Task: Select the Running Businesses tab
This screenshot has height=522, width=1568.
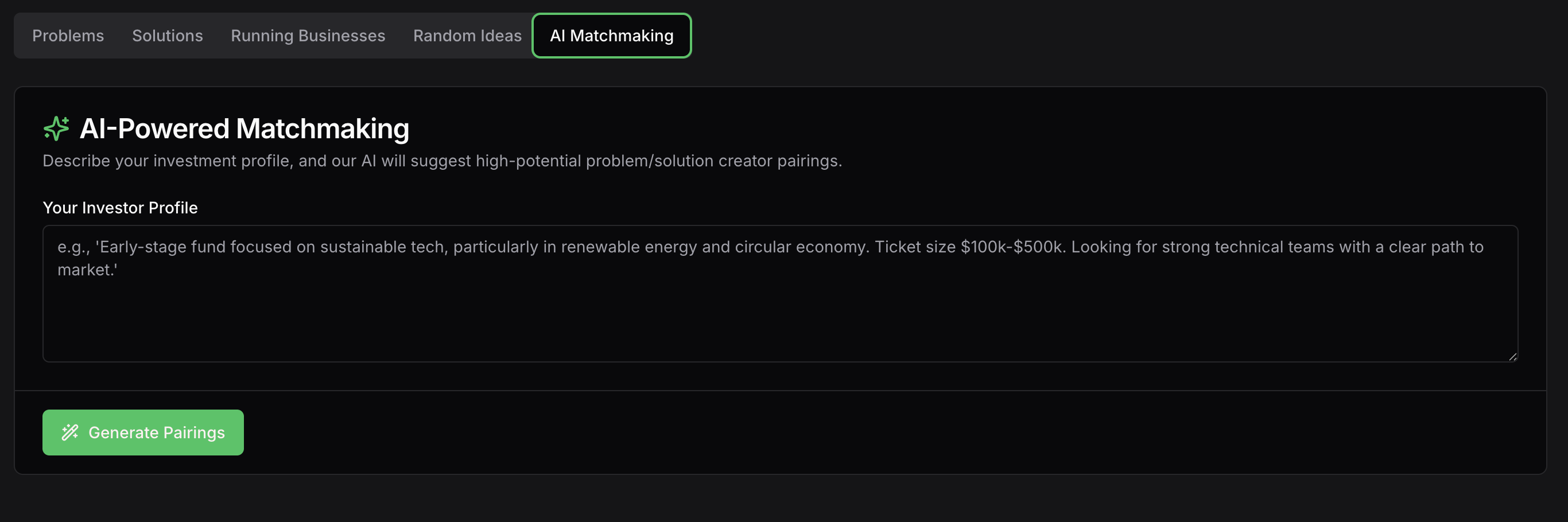Action: click(308, 36)
